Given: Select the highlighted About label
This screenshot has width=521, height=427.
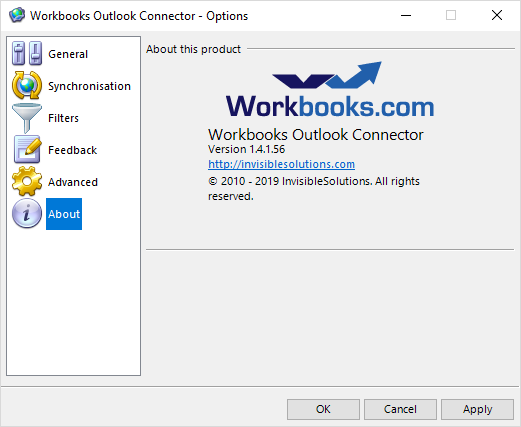Looking at the screenshot, I should point(64,214).
